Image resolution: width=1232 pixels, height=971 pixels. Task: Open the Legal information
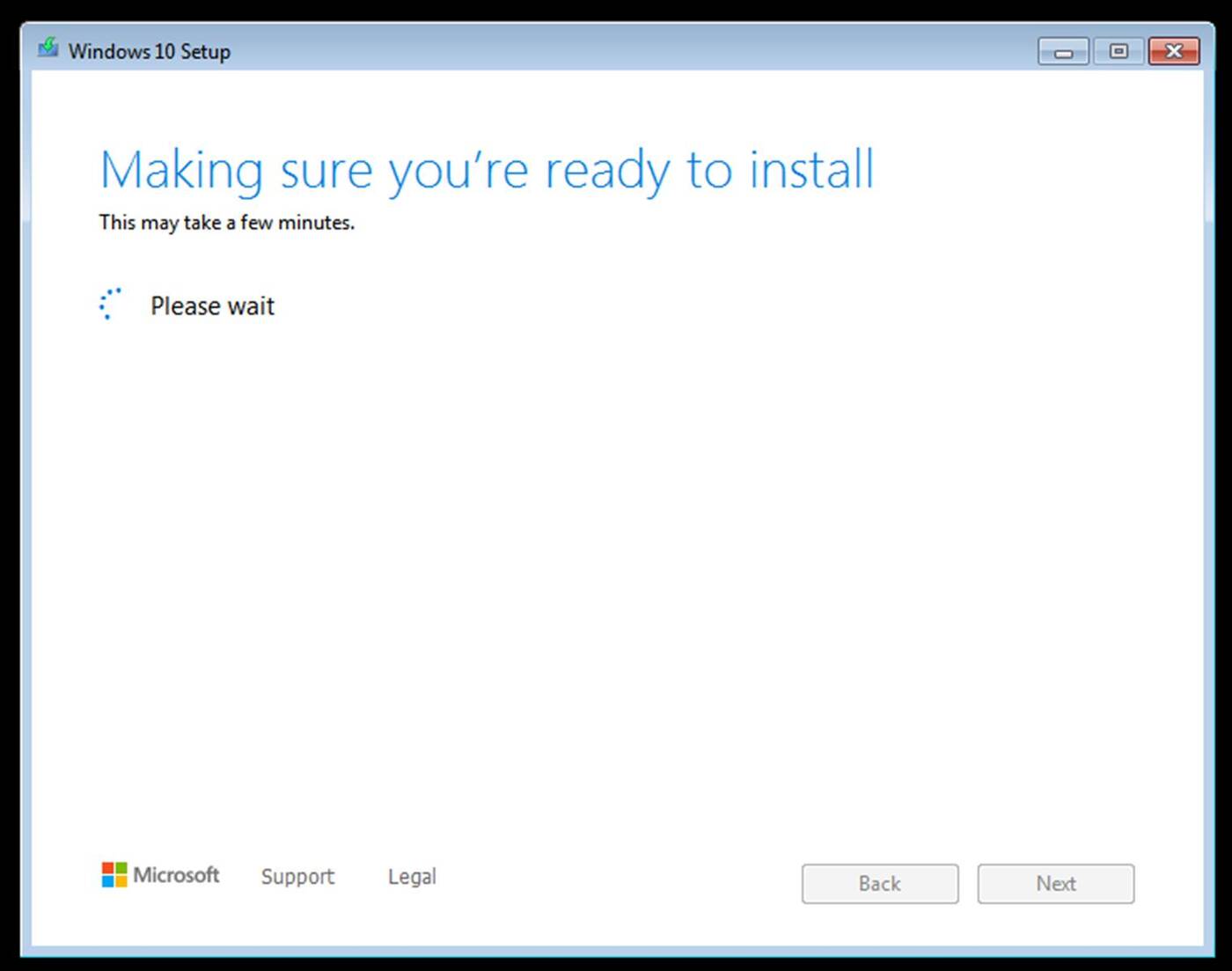point(411,877)
